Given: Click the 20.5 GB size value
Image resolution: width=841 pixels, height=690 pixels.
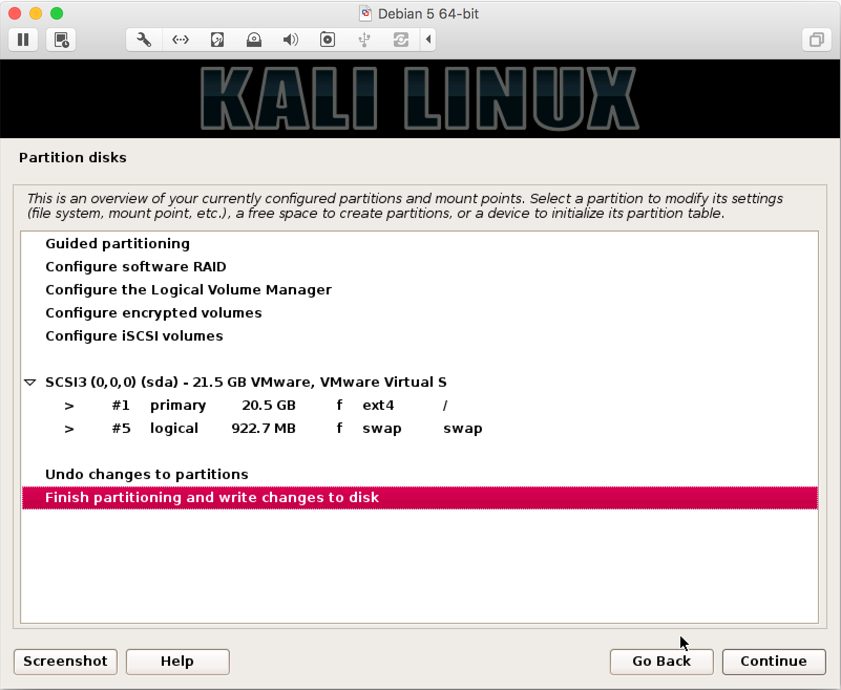Looking at the screenshot, I should (x=268, y=405).
